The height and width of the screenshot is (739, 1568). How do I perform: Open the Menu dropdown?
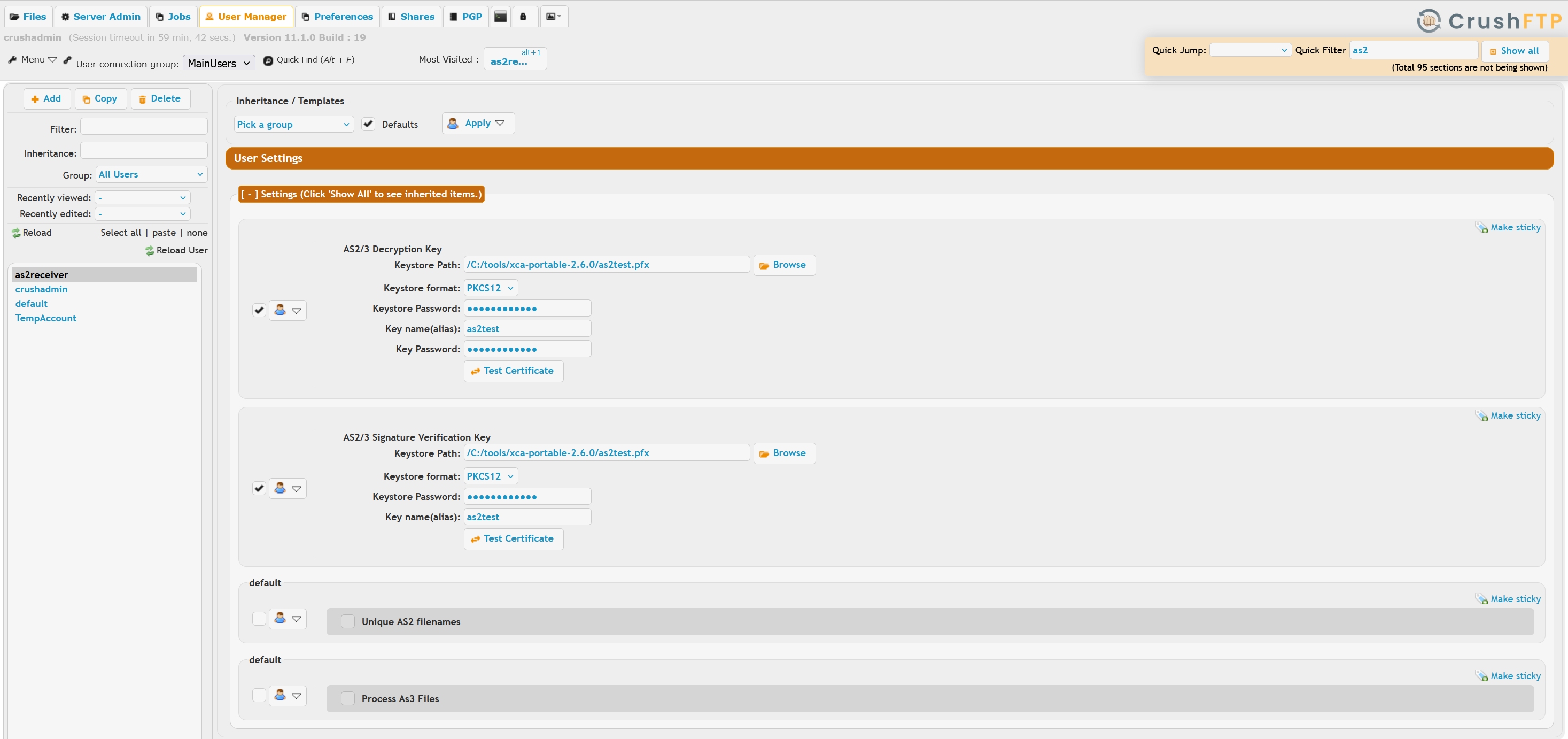[38, 60]
